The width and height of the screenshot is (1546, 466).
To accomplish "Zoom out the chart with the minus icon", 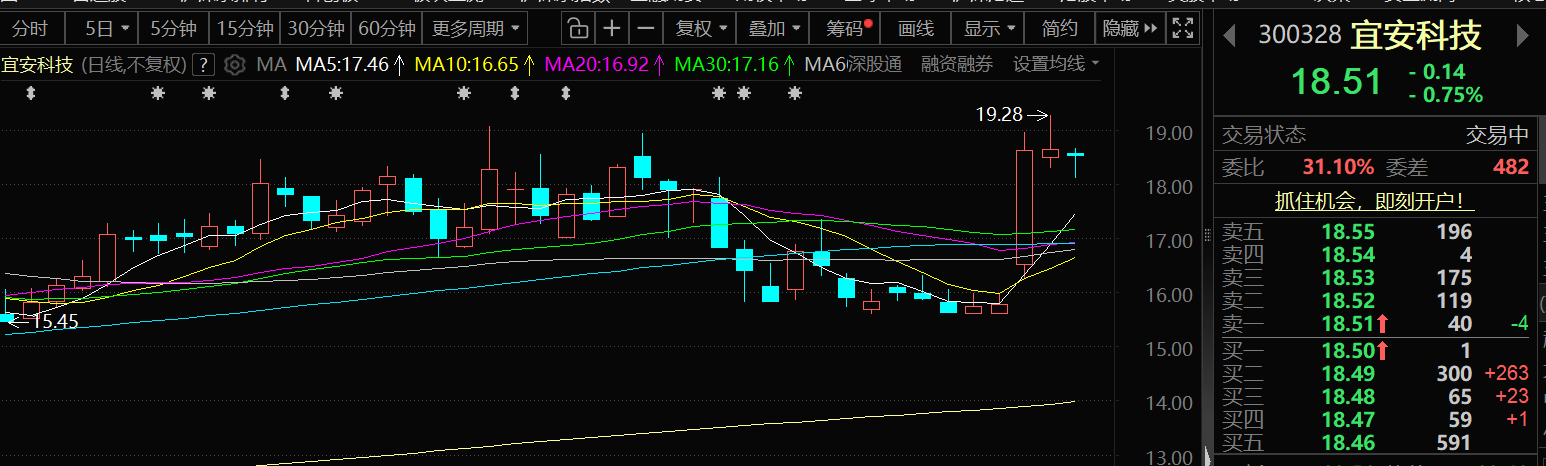I will point(647,28).
